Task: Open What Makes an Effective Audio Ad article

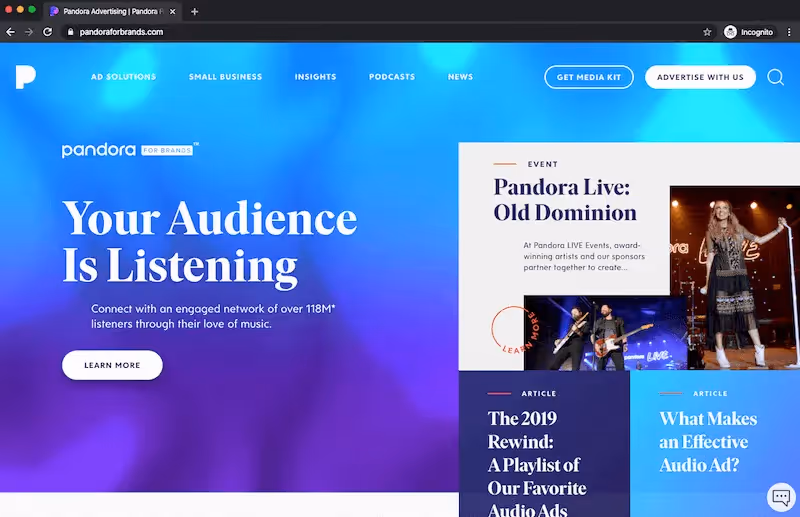Action: click(708, 441)
